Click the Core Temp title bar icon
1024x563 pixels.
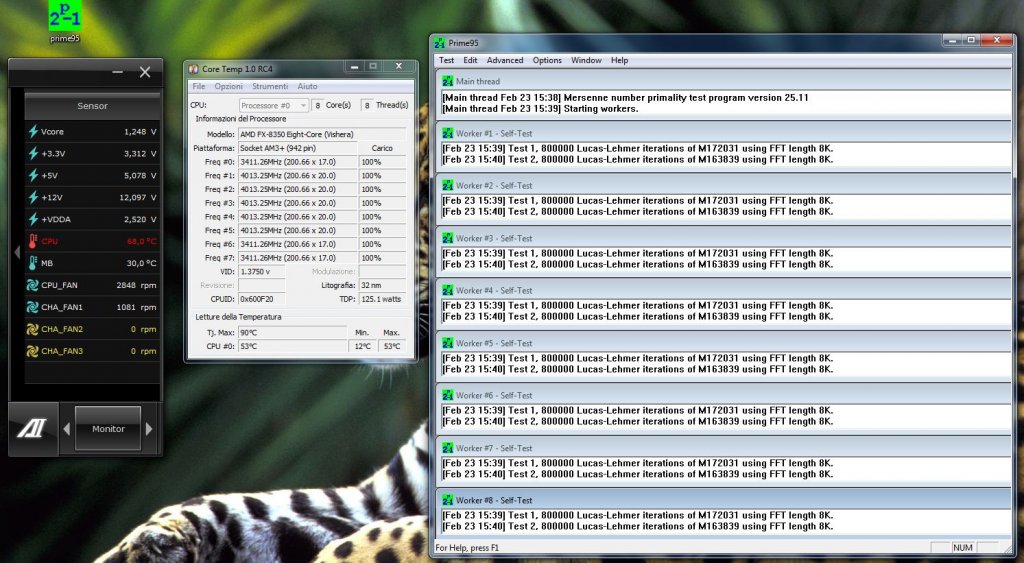coord(193,69)
